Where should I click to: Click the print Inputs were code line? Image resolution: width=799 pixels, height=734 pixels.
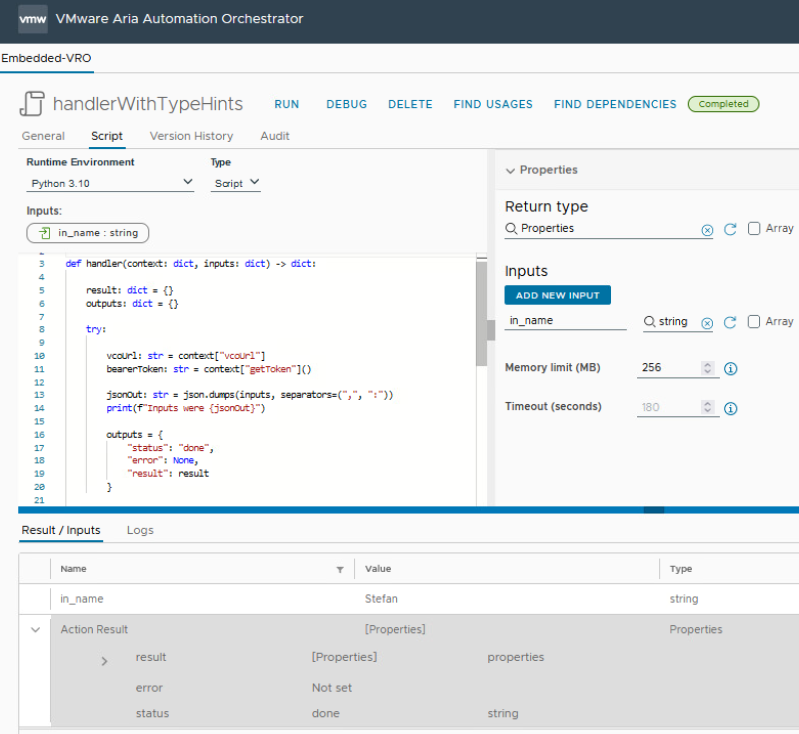tap(185, 408)
